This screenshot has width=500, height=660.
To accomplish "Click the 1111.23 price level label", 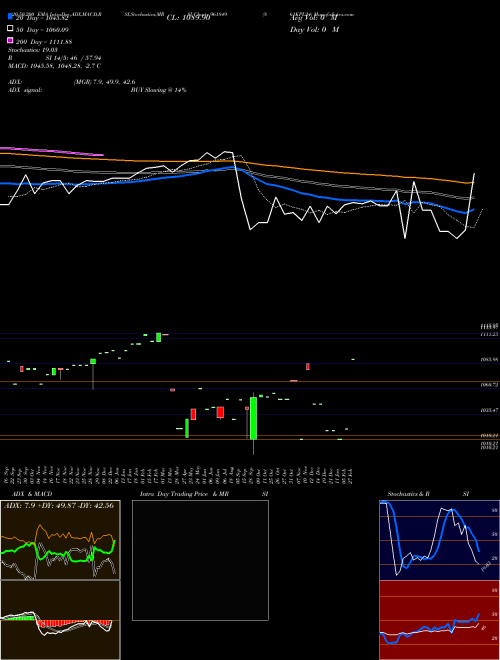I will (489, 334).
